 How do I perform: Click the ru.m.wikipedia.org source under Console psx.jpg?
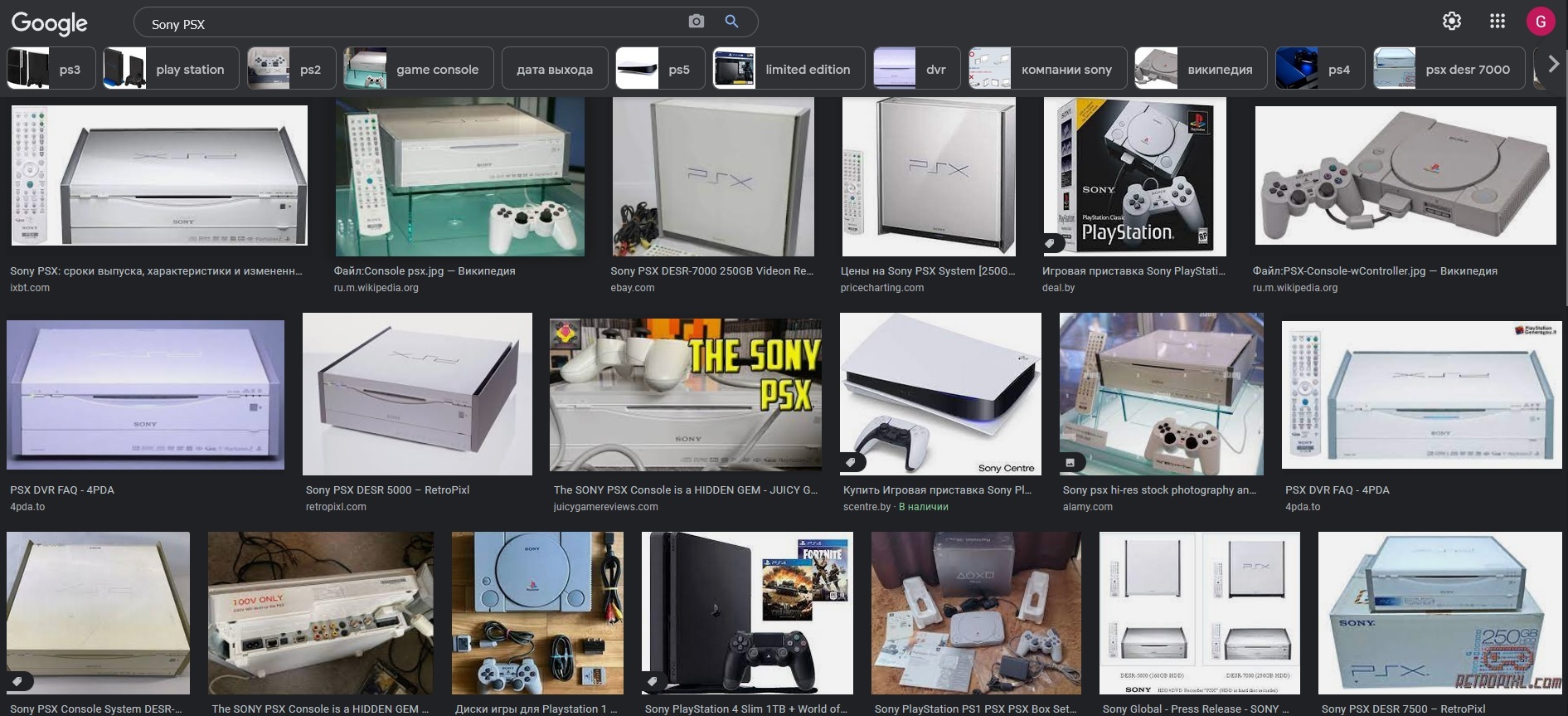pyautogui.click(x=376, y=288)
